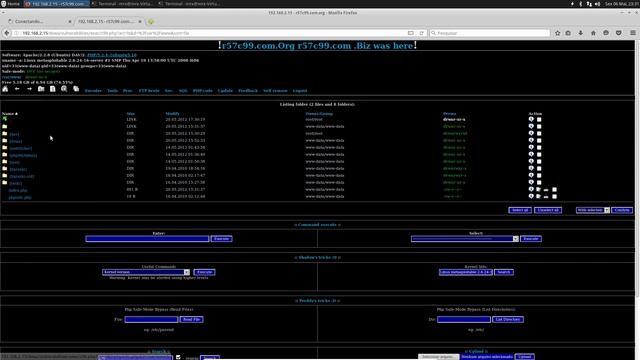
Task: Tick the checkbox for phpinfo.php
Action: [554, 197]
